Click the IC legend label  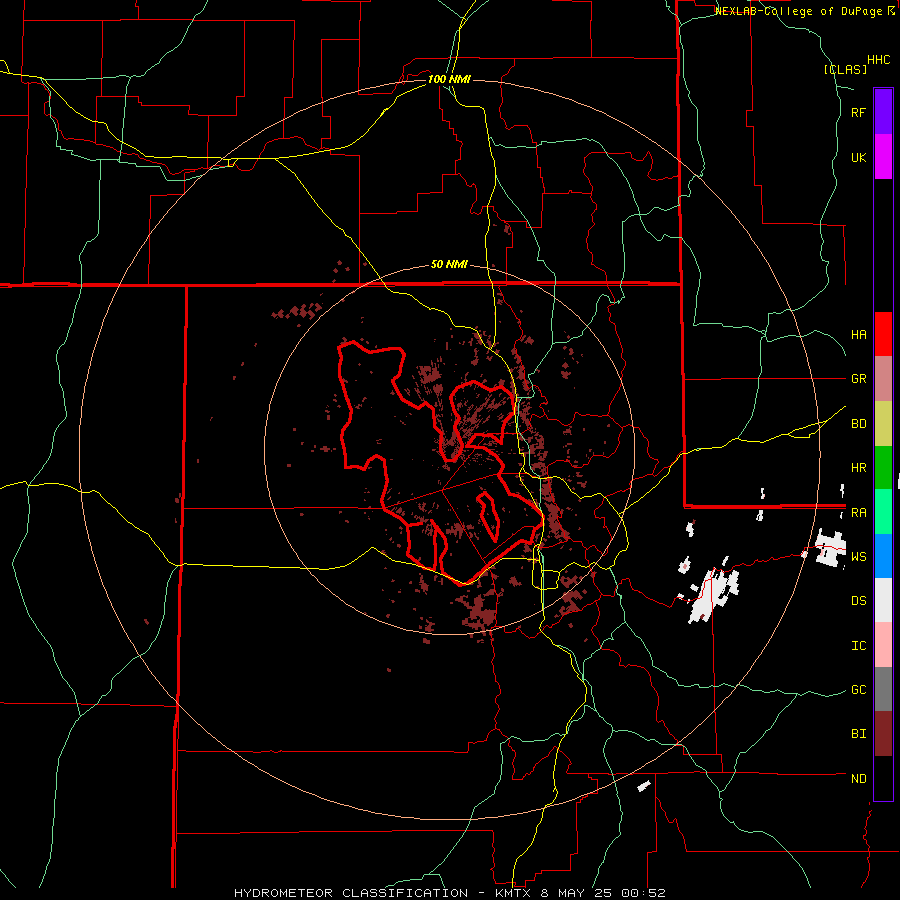(858, 646)
